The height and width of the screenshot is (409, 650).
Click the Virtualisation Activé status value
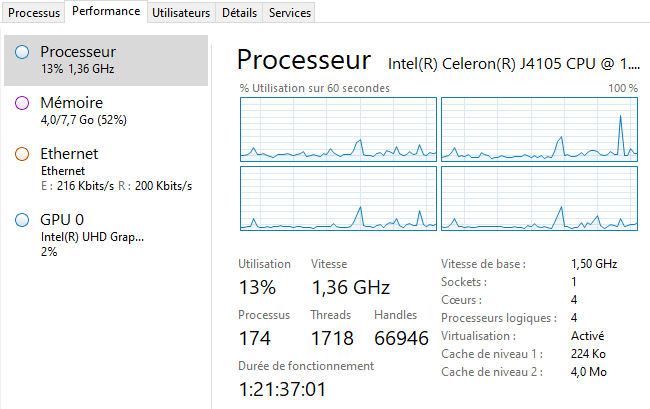[587, 336]
